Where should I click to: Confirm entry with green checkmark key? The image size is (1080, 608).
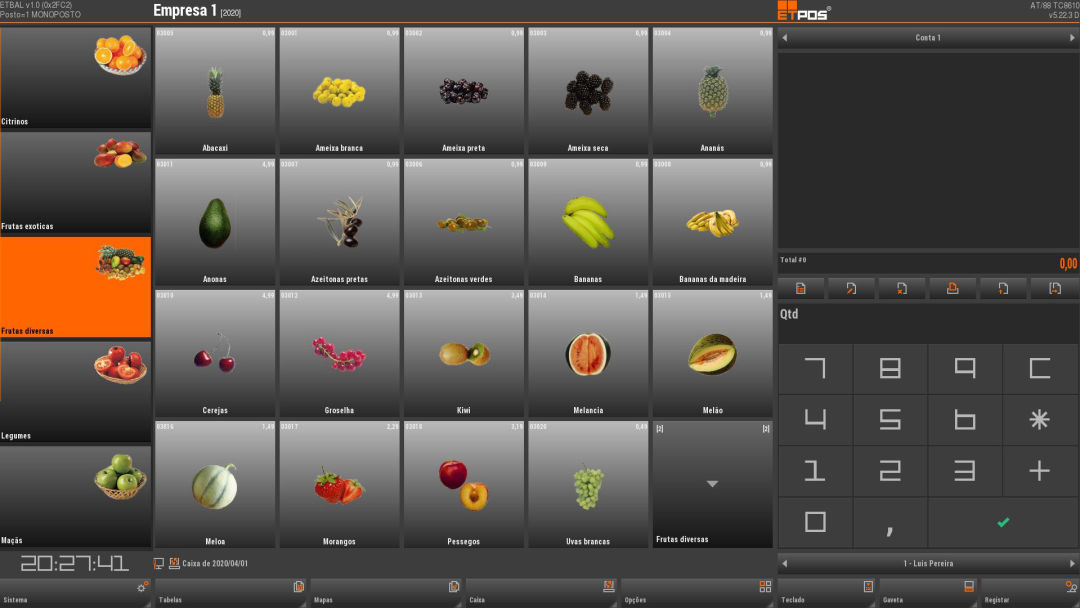pos(1003,522)
